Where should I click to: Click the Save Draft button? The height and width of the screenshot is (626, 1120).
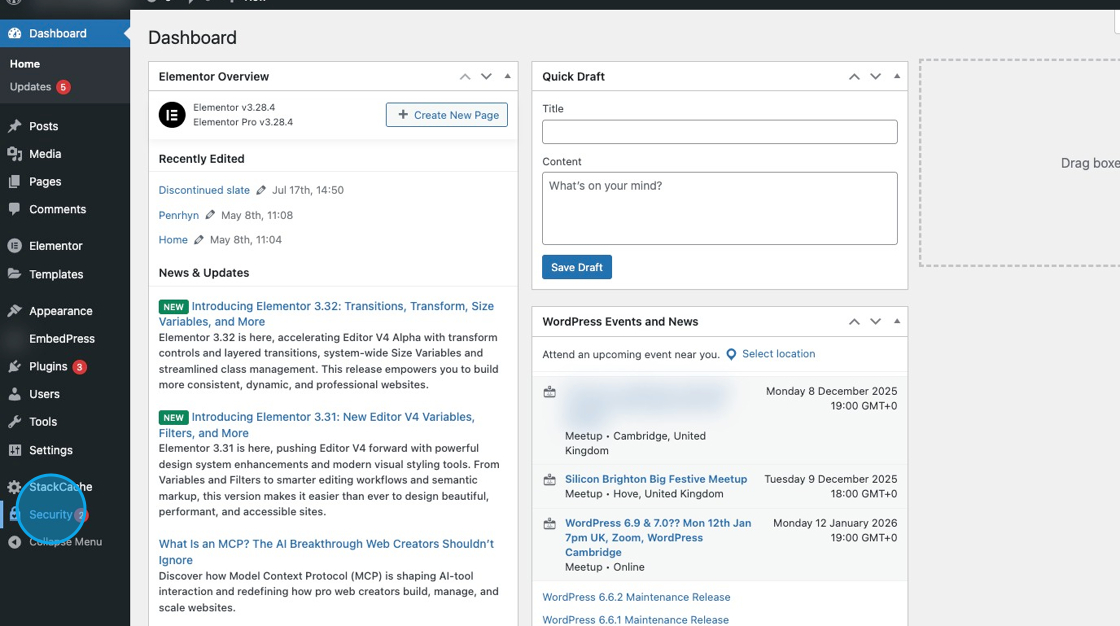coord(576,267)
